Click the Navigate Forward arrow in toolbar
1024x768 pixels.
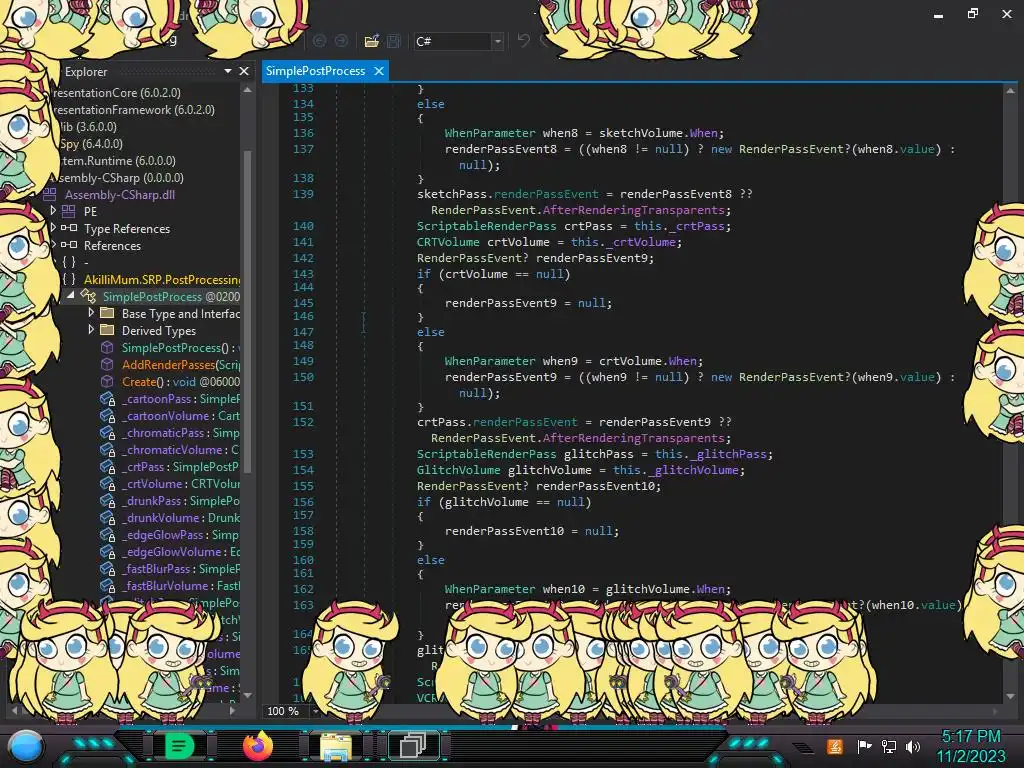pos(342,41)
